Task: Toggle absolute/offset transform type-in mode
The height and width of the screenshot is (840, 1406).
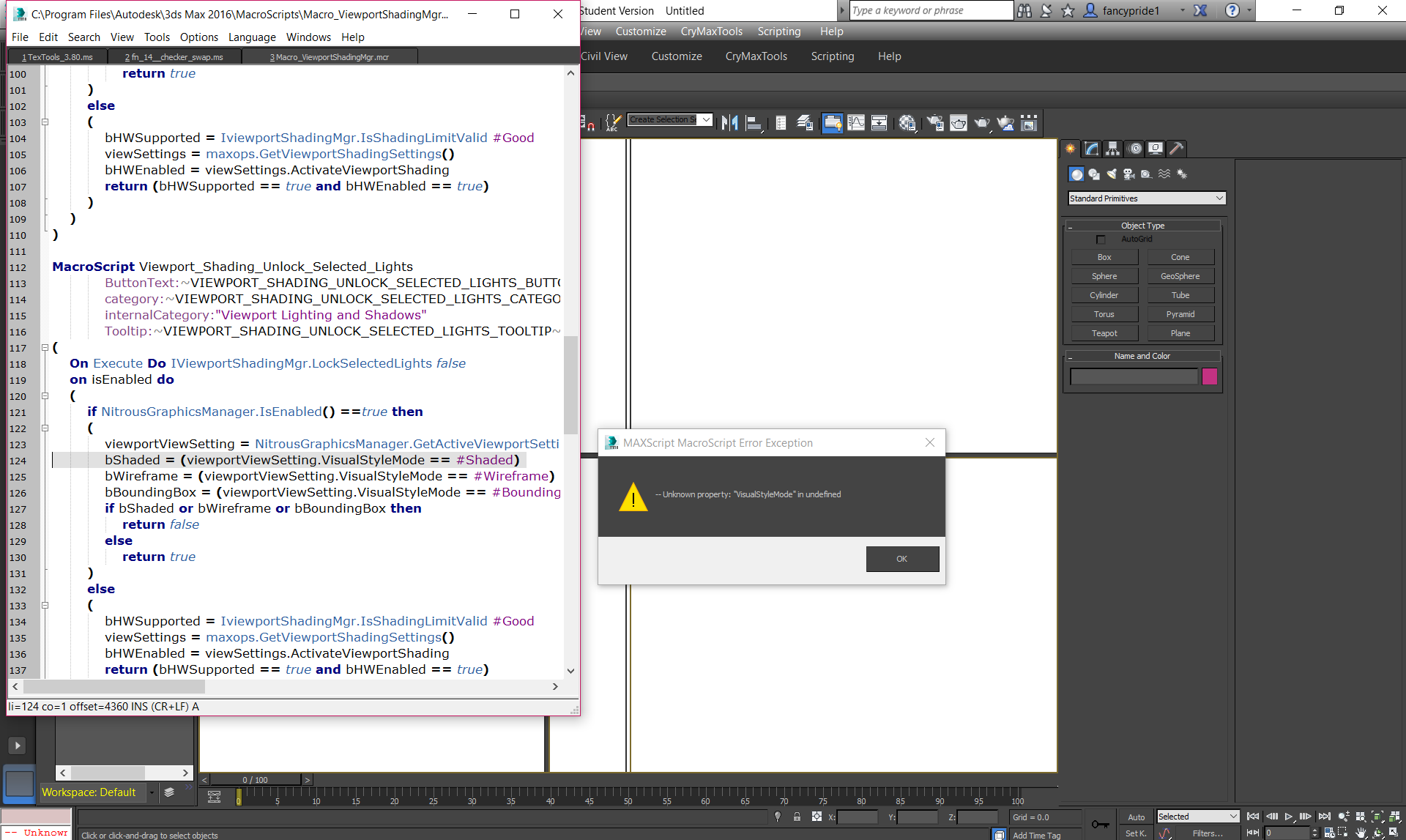Action: 817,817
